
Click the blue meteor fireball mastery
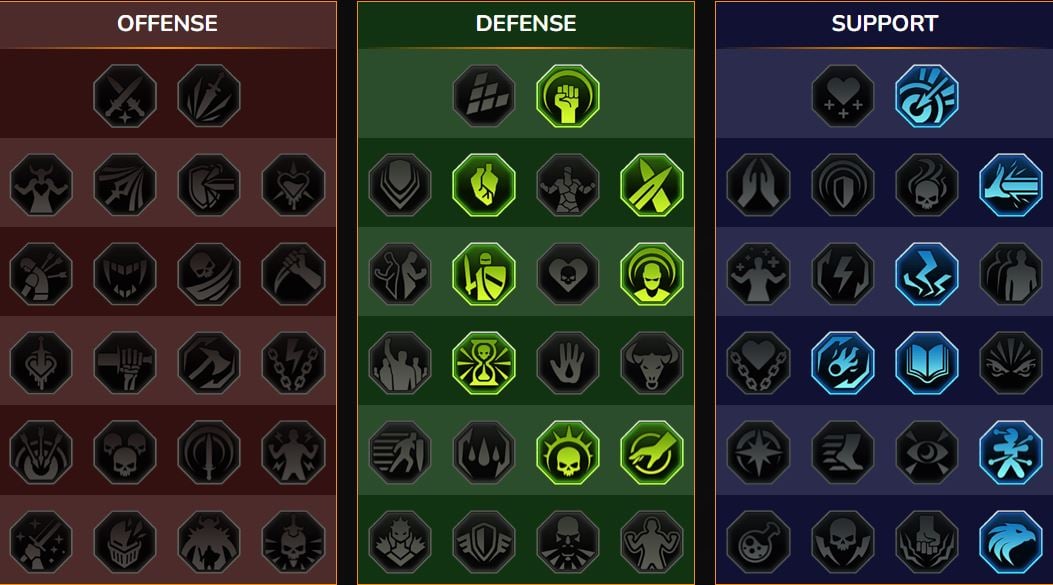[843, 363]
